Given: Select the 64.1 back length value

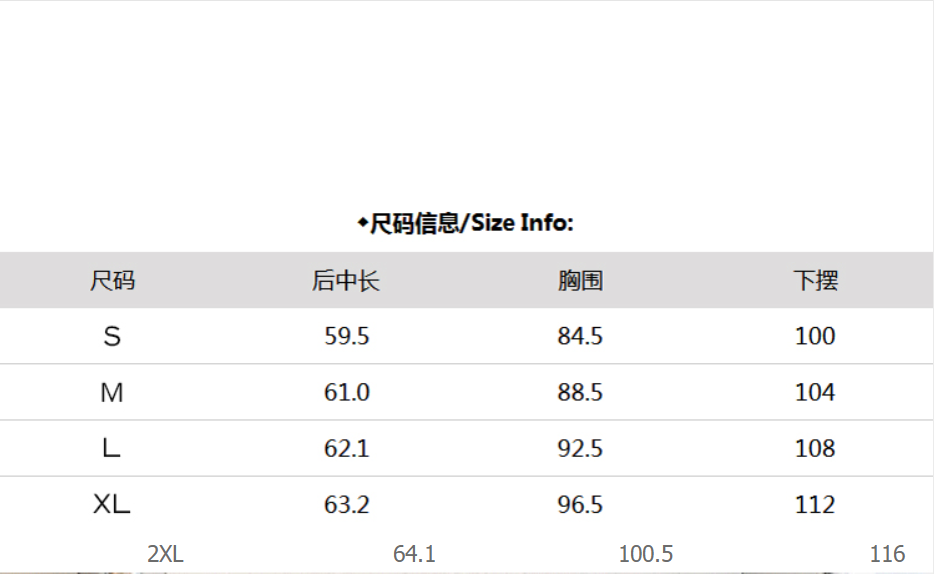Looking at the screenshot, I should pos(414,554).
